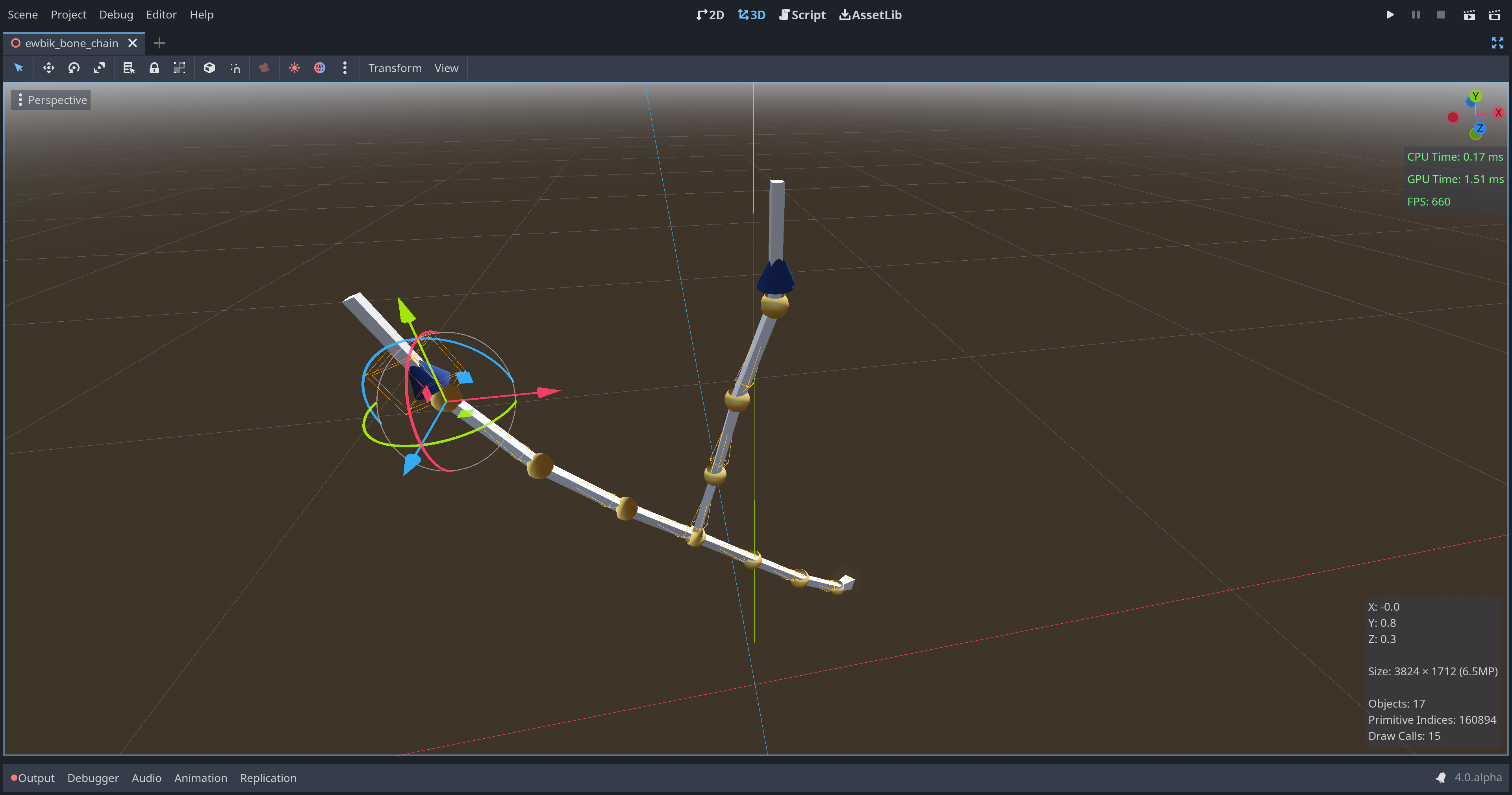Toggle preview sunlight icon
The image size is (1512, 795).
[x=294, y=68]
